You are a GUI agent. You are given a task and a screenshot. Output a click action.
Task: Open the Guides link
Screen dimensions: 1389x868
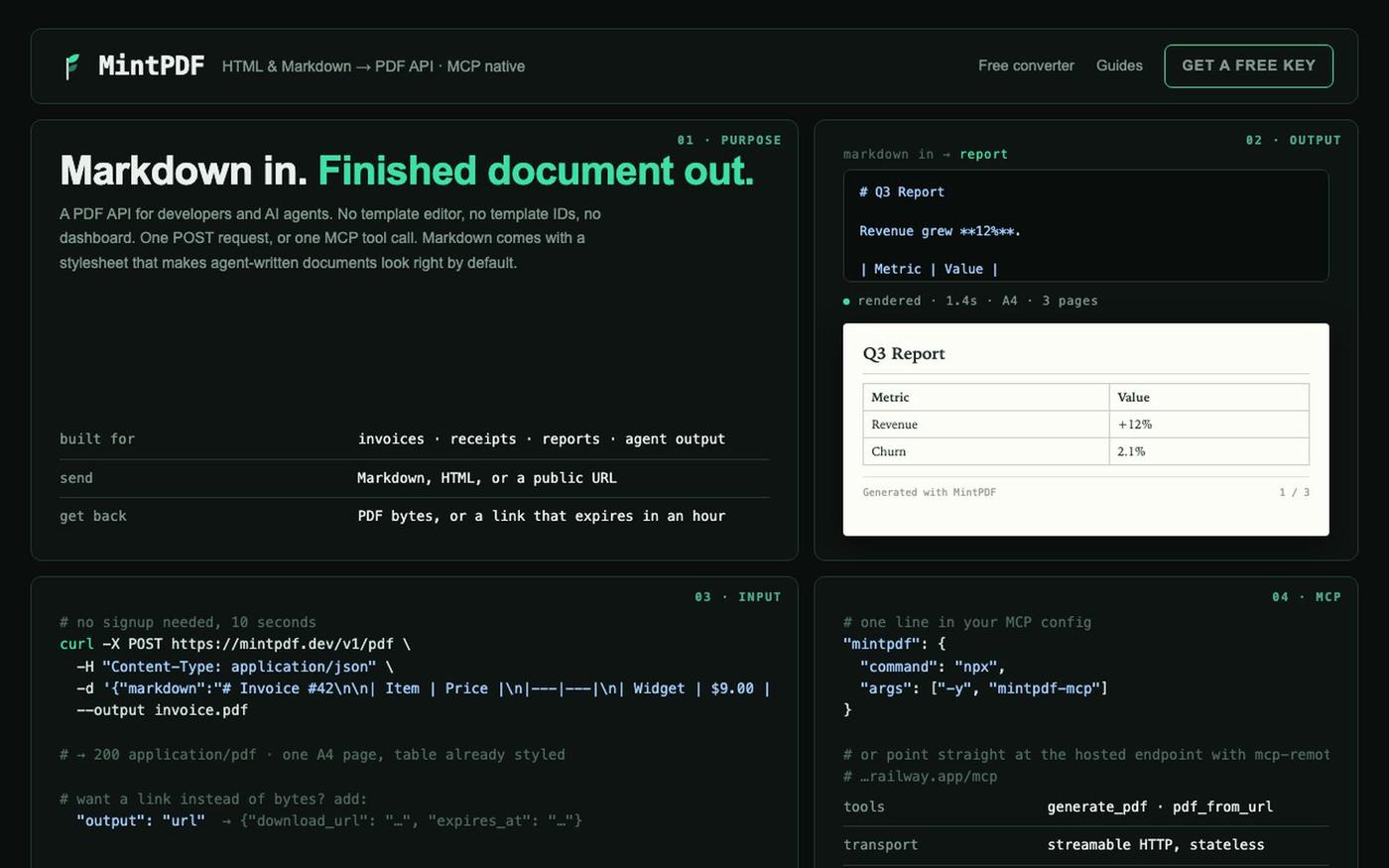(x=1119, y=65)
